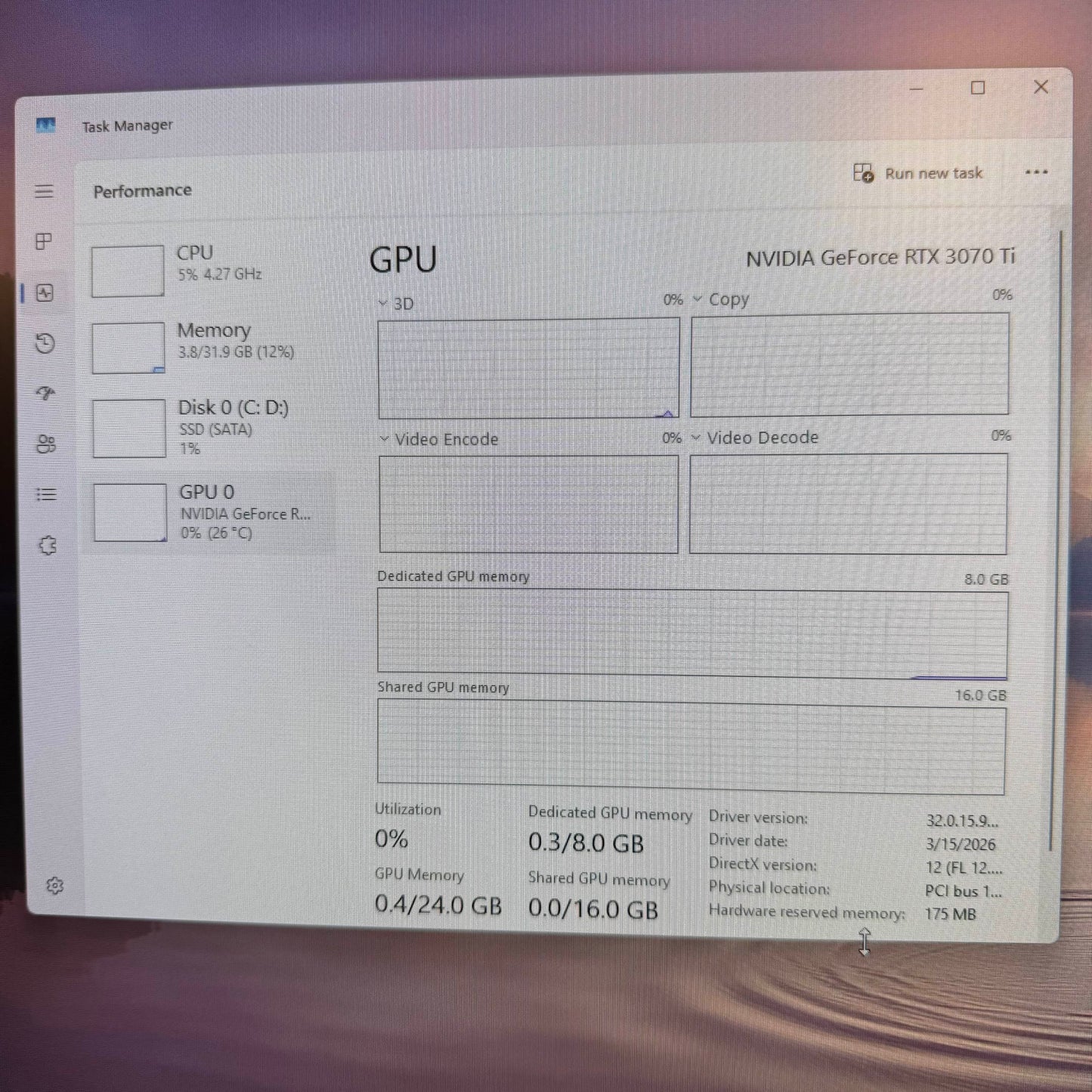Open the Details list page icon

(x=46, y=494)
